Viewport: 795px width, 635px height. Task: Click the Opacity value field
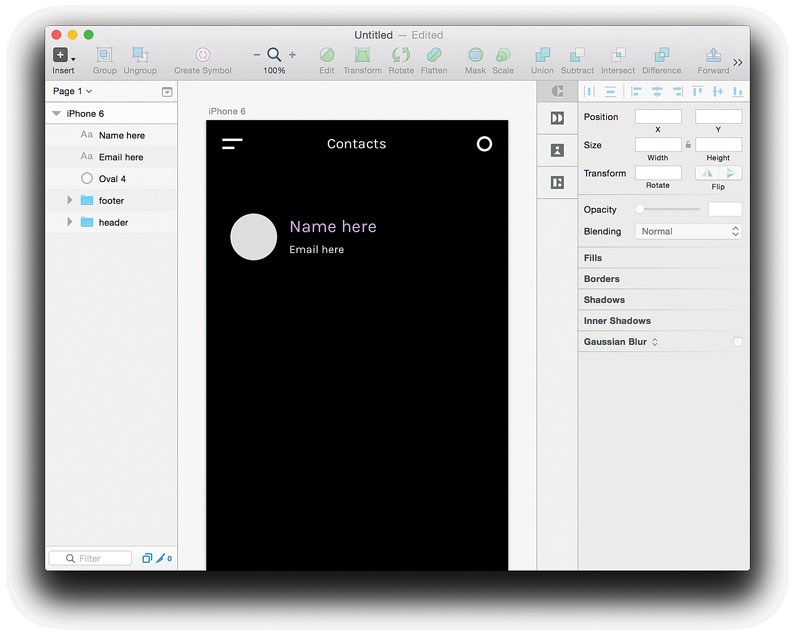pyautogui.click(x=725, y=209)
